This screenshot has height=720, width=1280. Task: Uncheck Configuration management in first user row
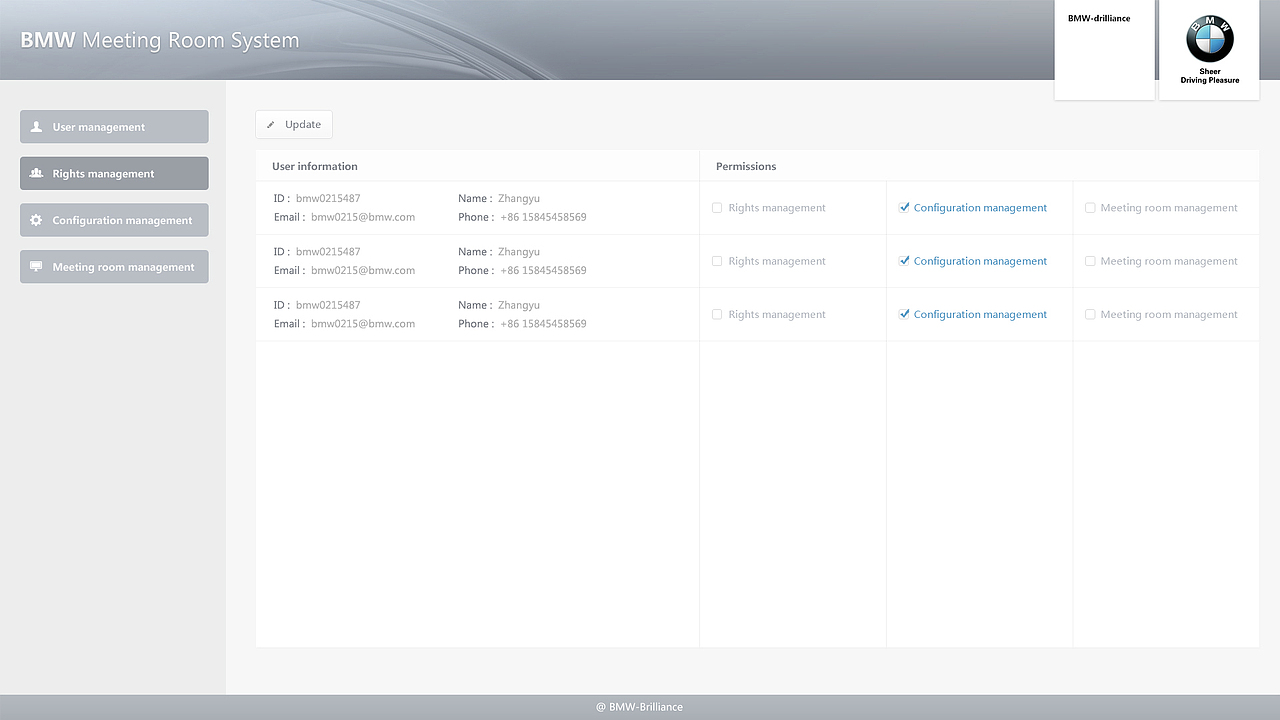coord(904,208)
